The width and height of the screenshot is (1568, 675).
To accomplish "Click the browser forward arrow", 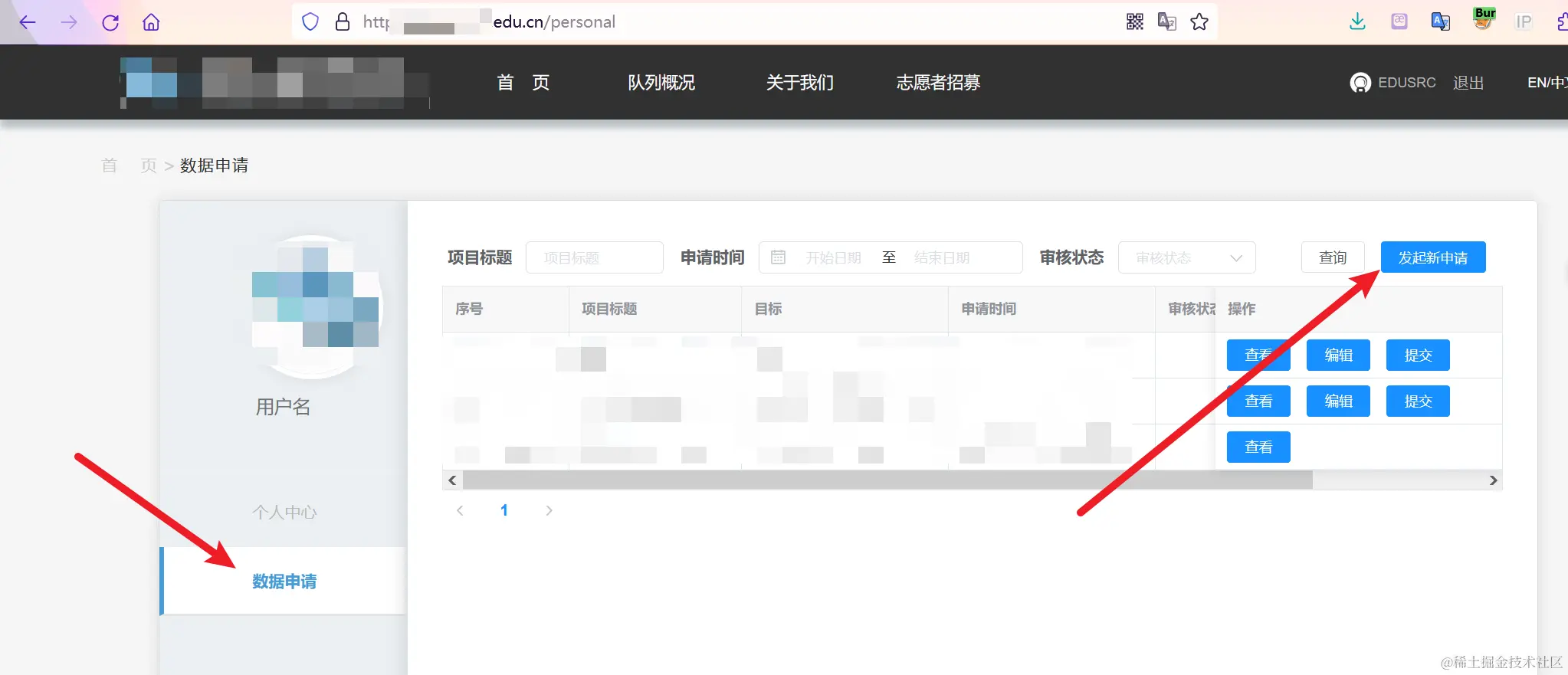I will click(69, 22).
